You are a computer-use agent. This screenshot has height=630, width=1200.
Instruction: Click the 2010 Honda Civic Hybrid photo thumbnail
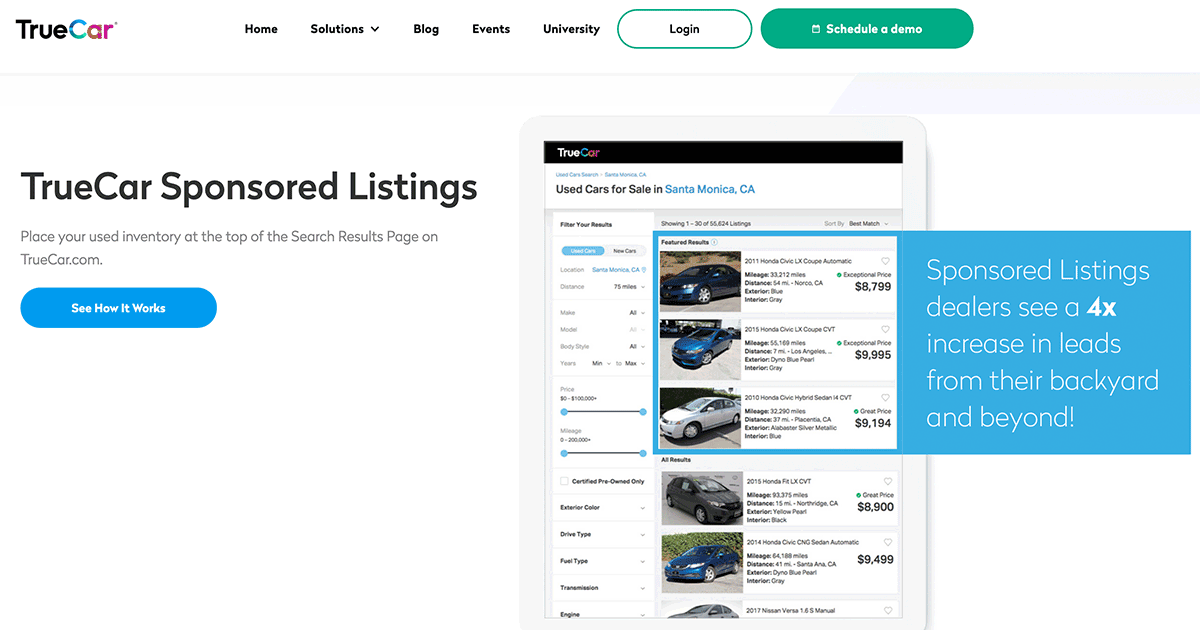700,418
